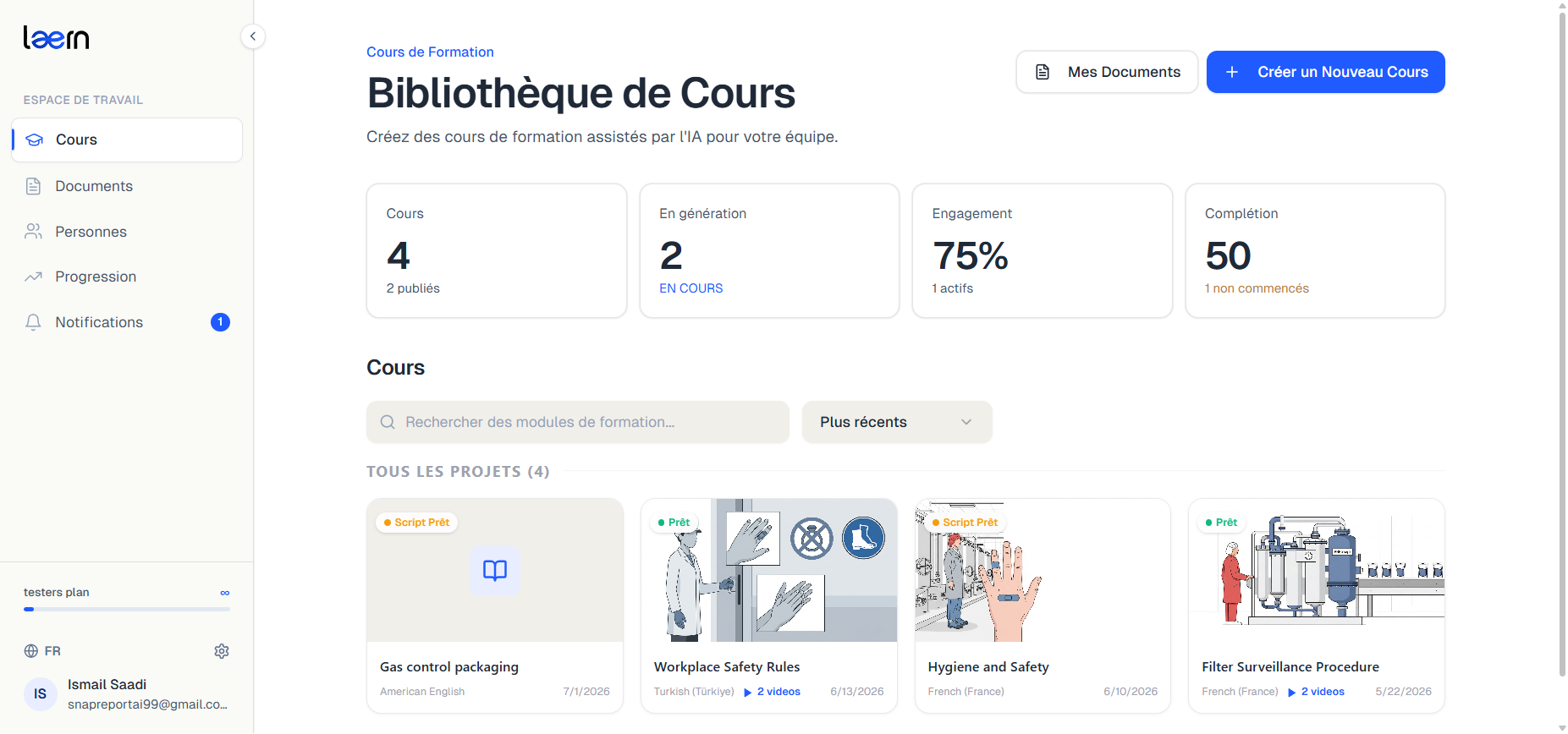Click the Mes Documents button
The width and height of the screenshot is (1568, 734).
[x=1107, y=72]
